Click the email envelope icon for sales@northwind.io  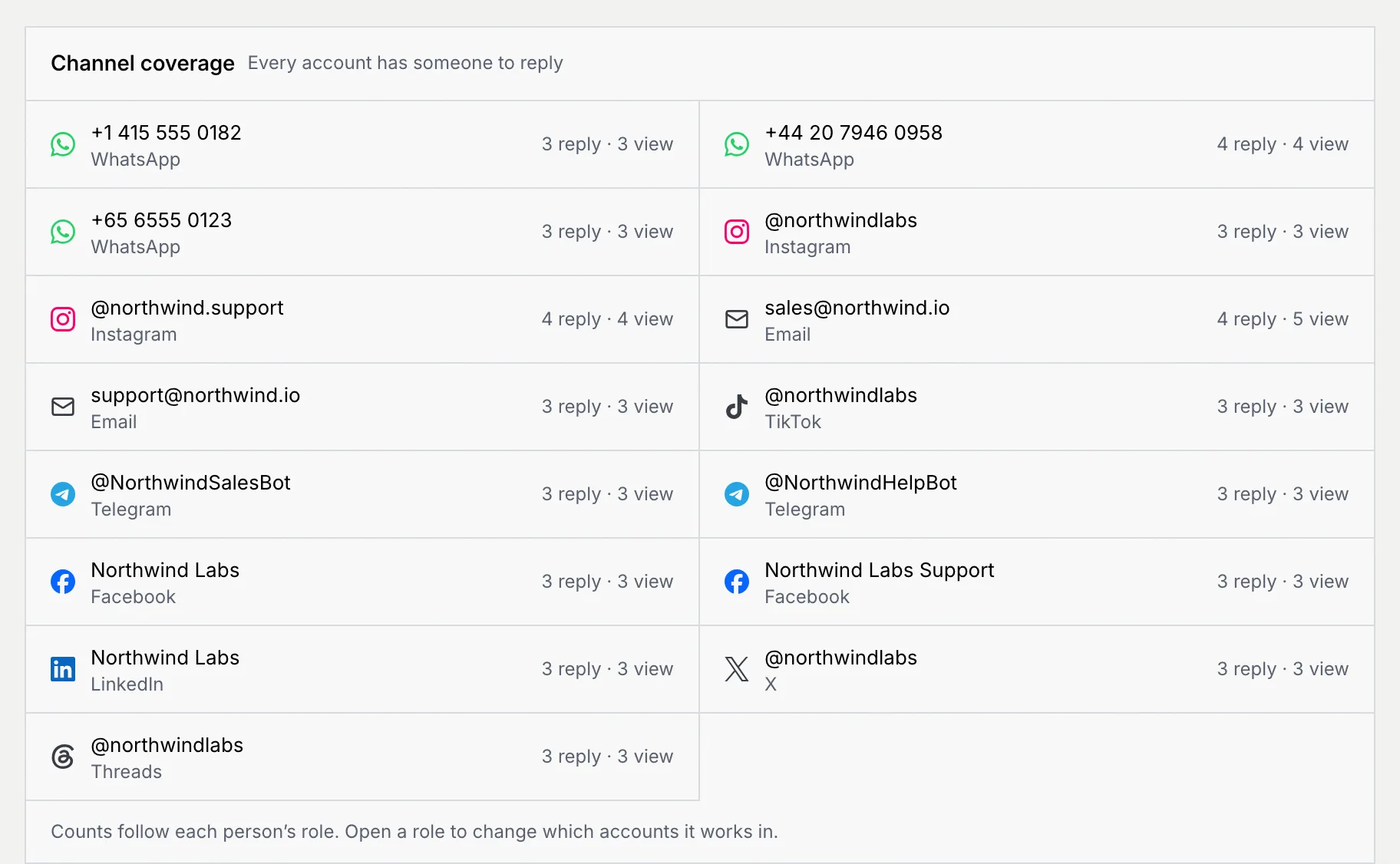click(737, 319)
